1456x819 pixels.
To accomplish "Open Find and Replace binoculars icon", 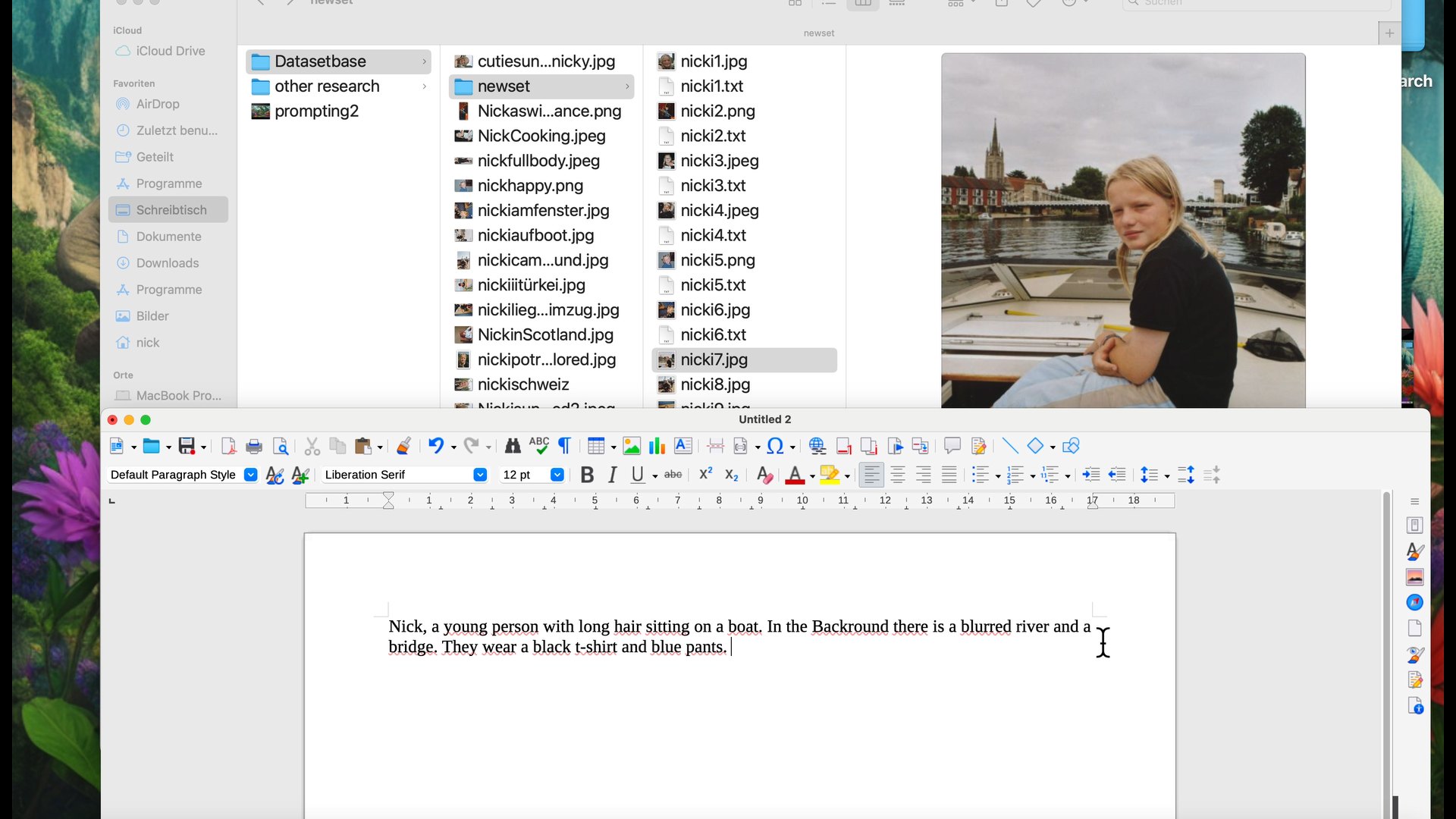I will click(513, 446).
